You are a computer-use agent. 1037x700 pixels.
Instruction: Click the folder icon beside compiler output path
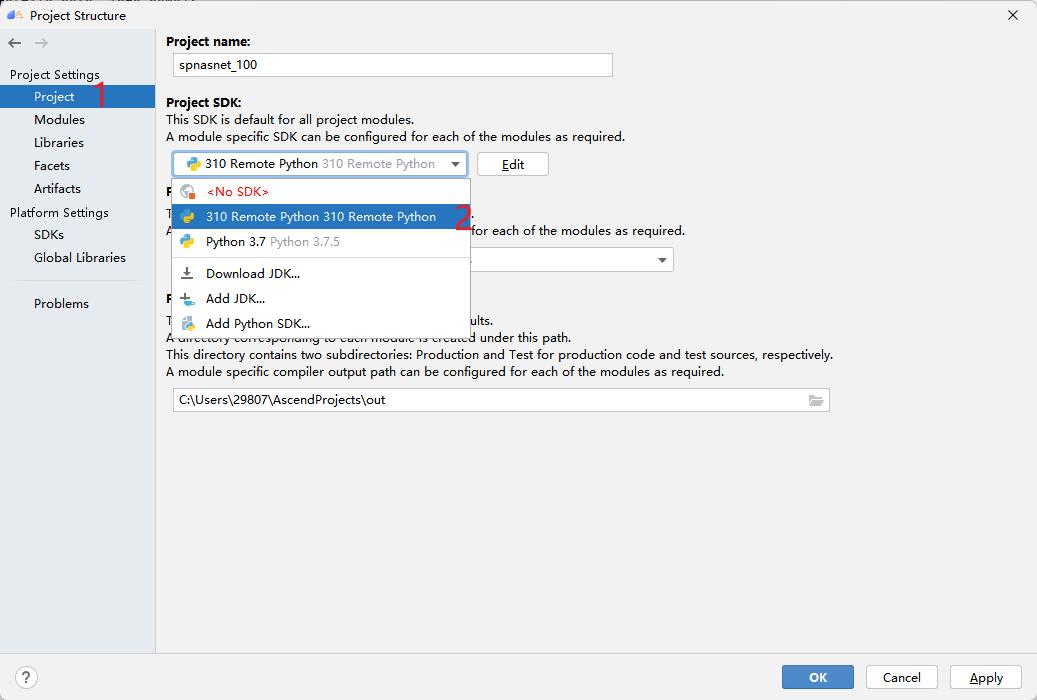pyautogui.click(x=817, y=400)
